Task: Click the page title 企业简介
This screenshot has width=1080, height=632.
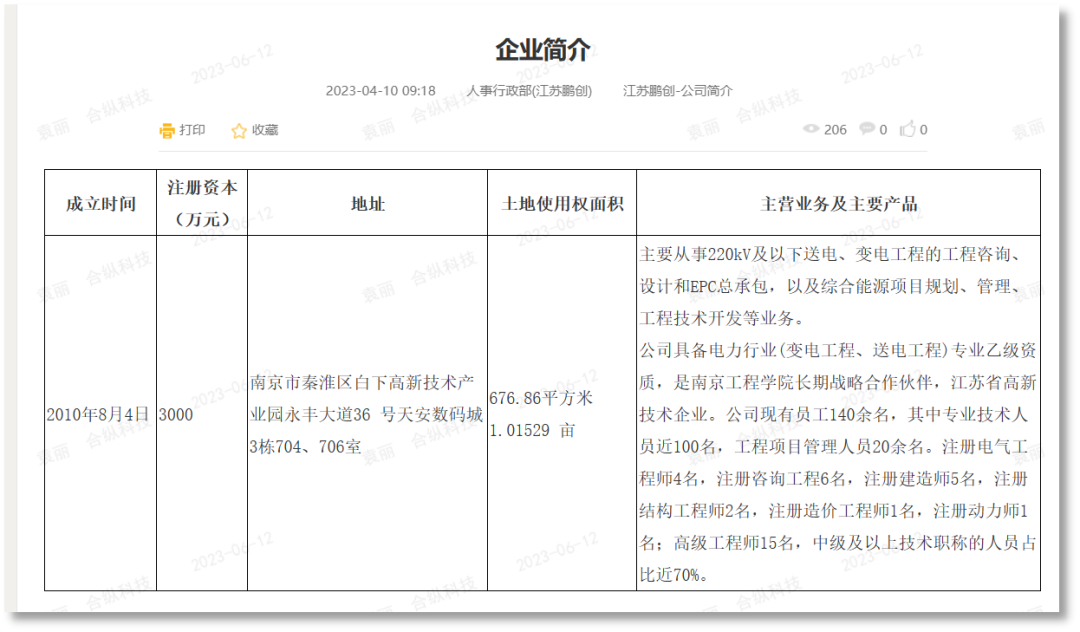Action: pyautogui.click(x=543, y=50)
